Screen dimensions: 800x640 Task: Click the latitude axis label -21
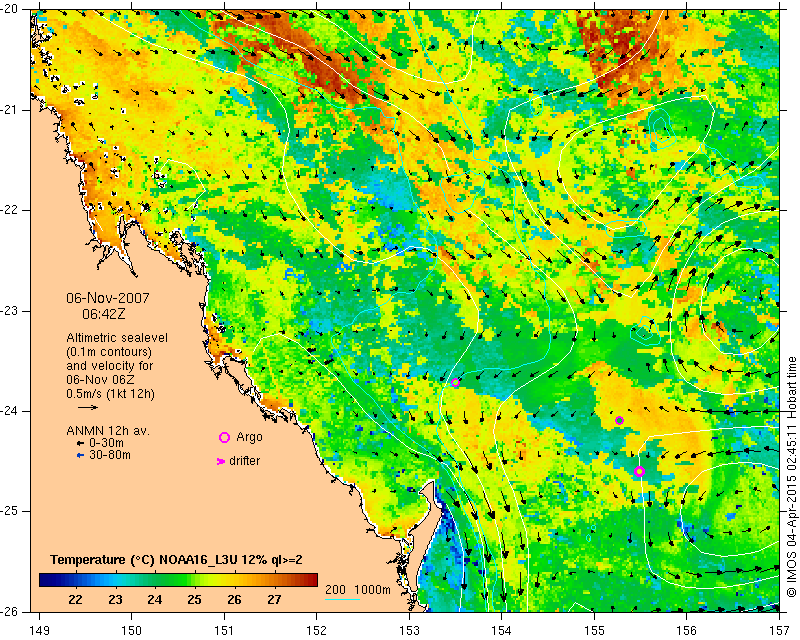pos(10,110)
